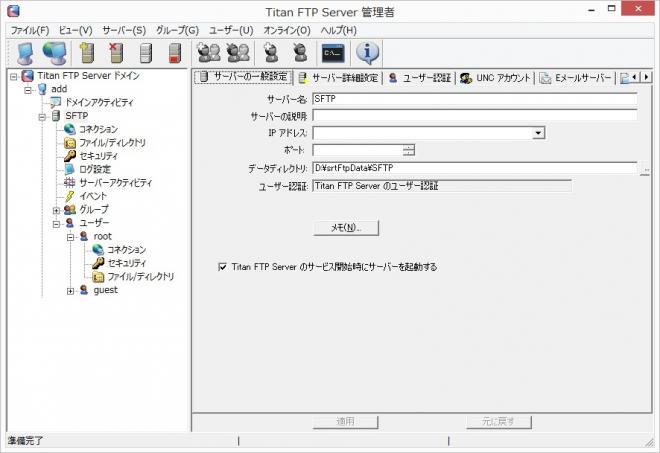Select the add domain node in tree
This screenshot has height=453, width=660.
pos(59,89)
